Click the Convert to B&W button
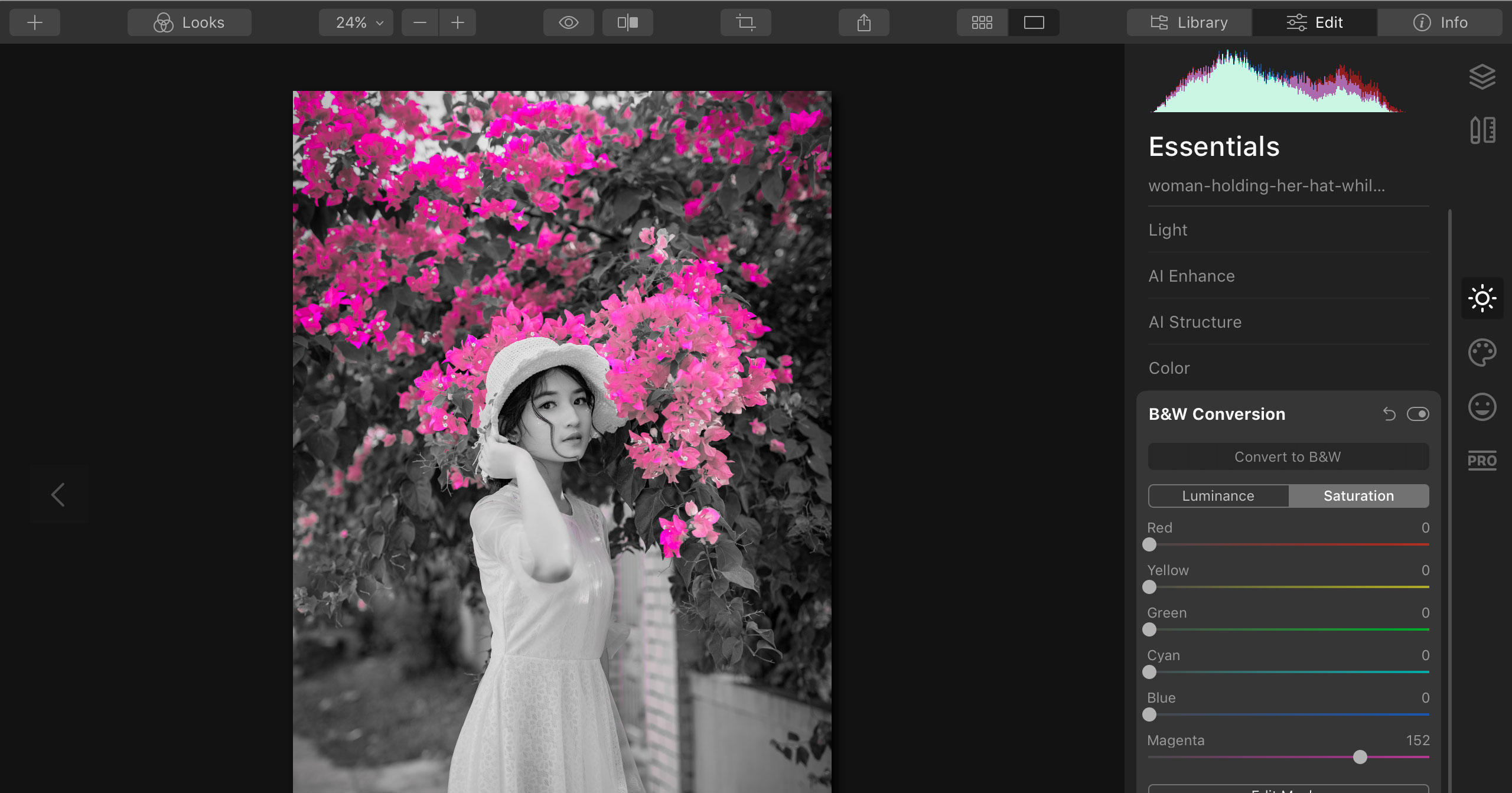The height and width of the screenshot is (793, 1512). (x=1288, y=456)
